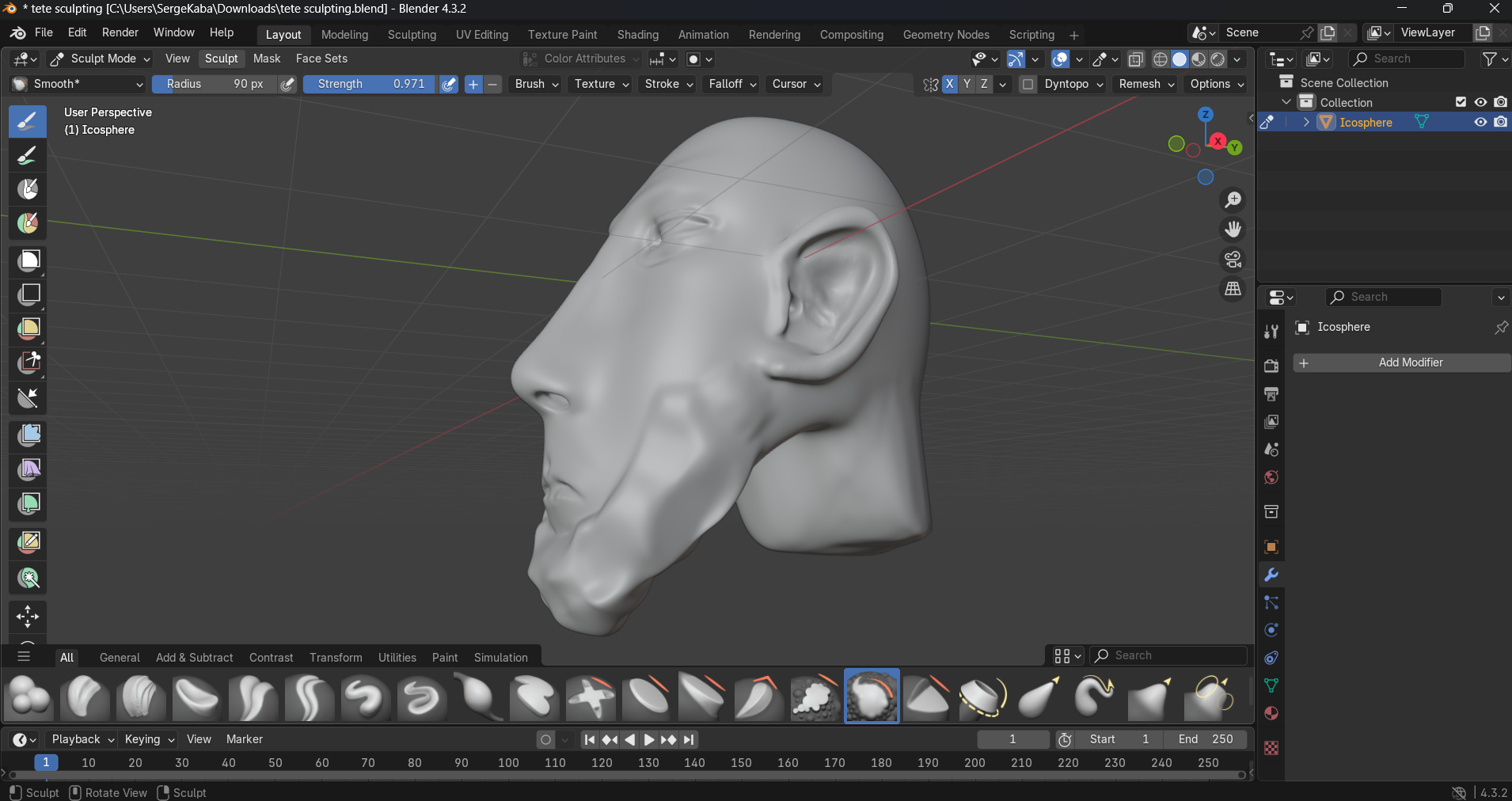Expand the Icosphere tree item
This screenshot has height=801, width=1512.
[1306, 122]
